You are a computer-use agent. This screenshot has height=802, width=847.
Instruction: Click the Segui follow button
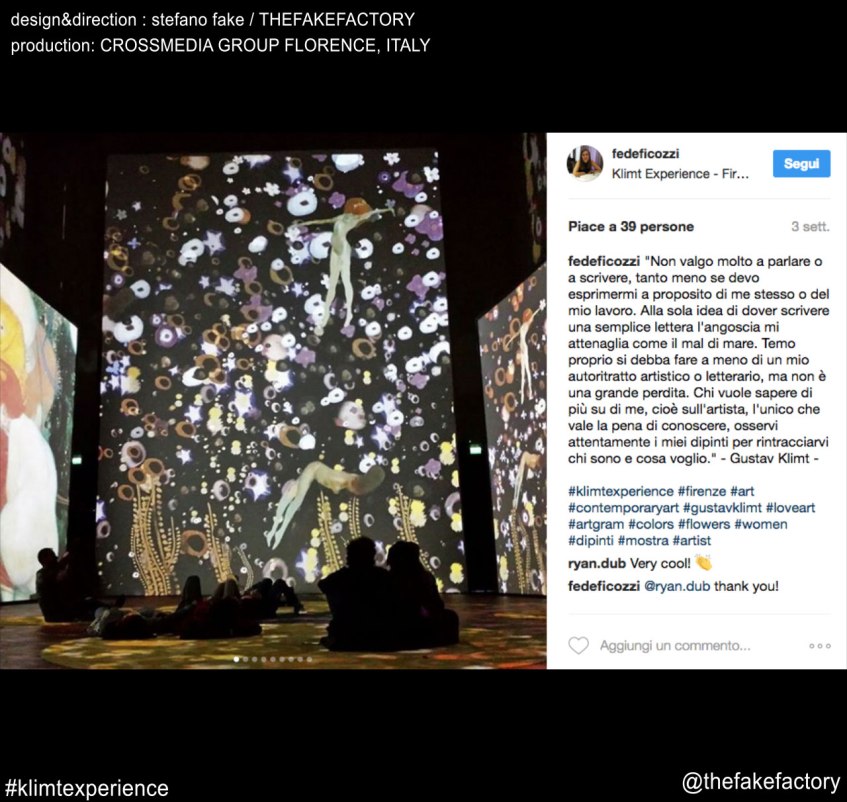click(801, 163)
